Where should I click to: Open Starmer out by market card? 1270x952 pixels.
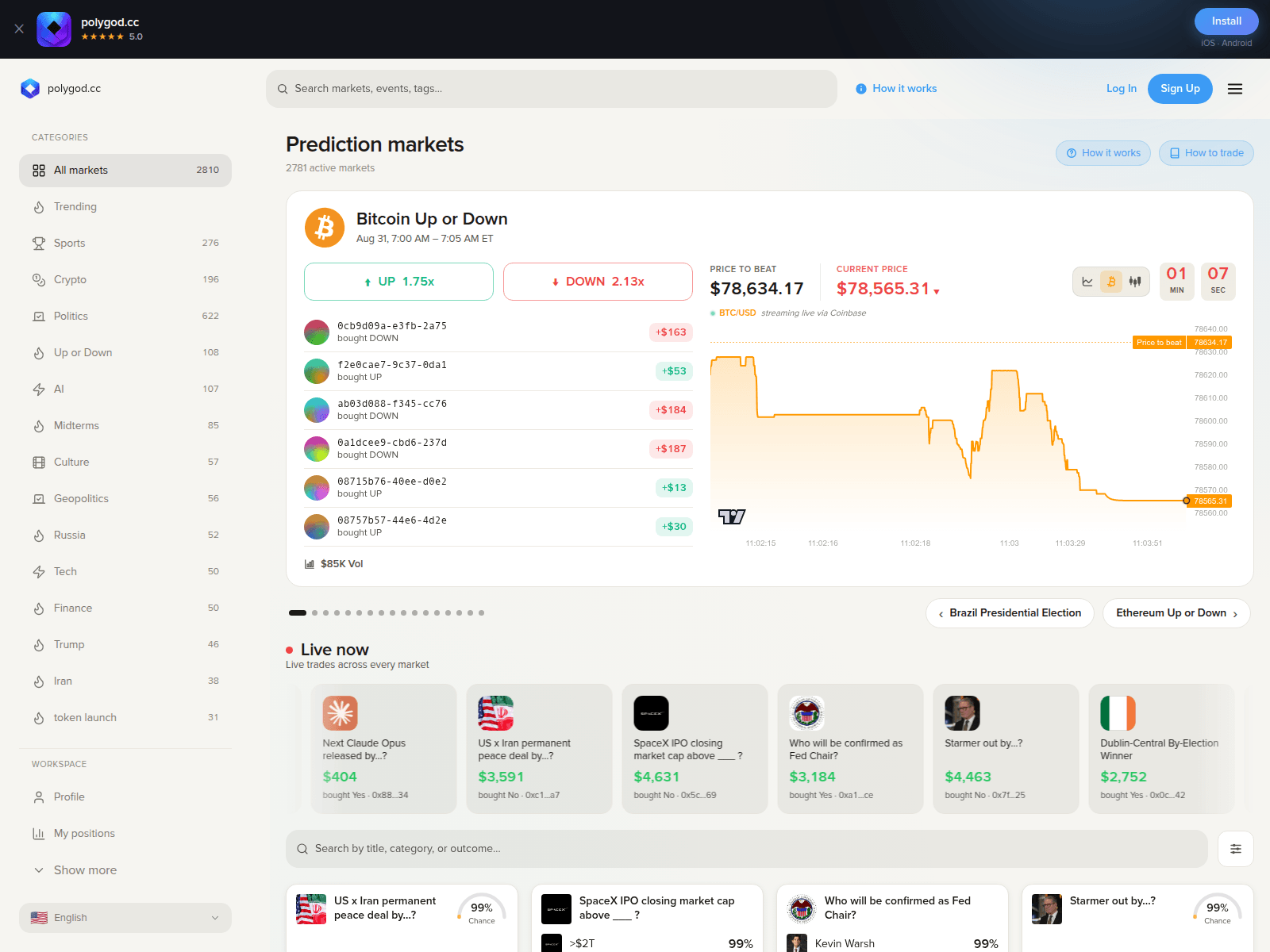click(1137, 918)
